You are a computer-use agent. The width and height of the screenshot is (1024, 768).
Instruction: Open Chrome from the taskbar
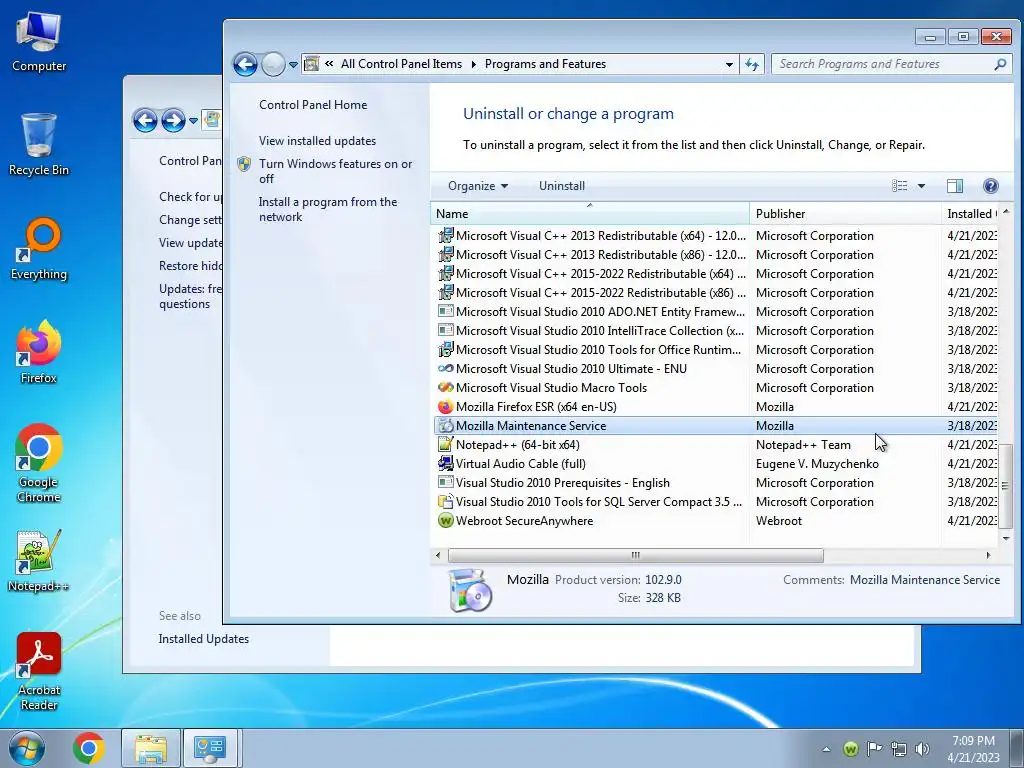89,748
